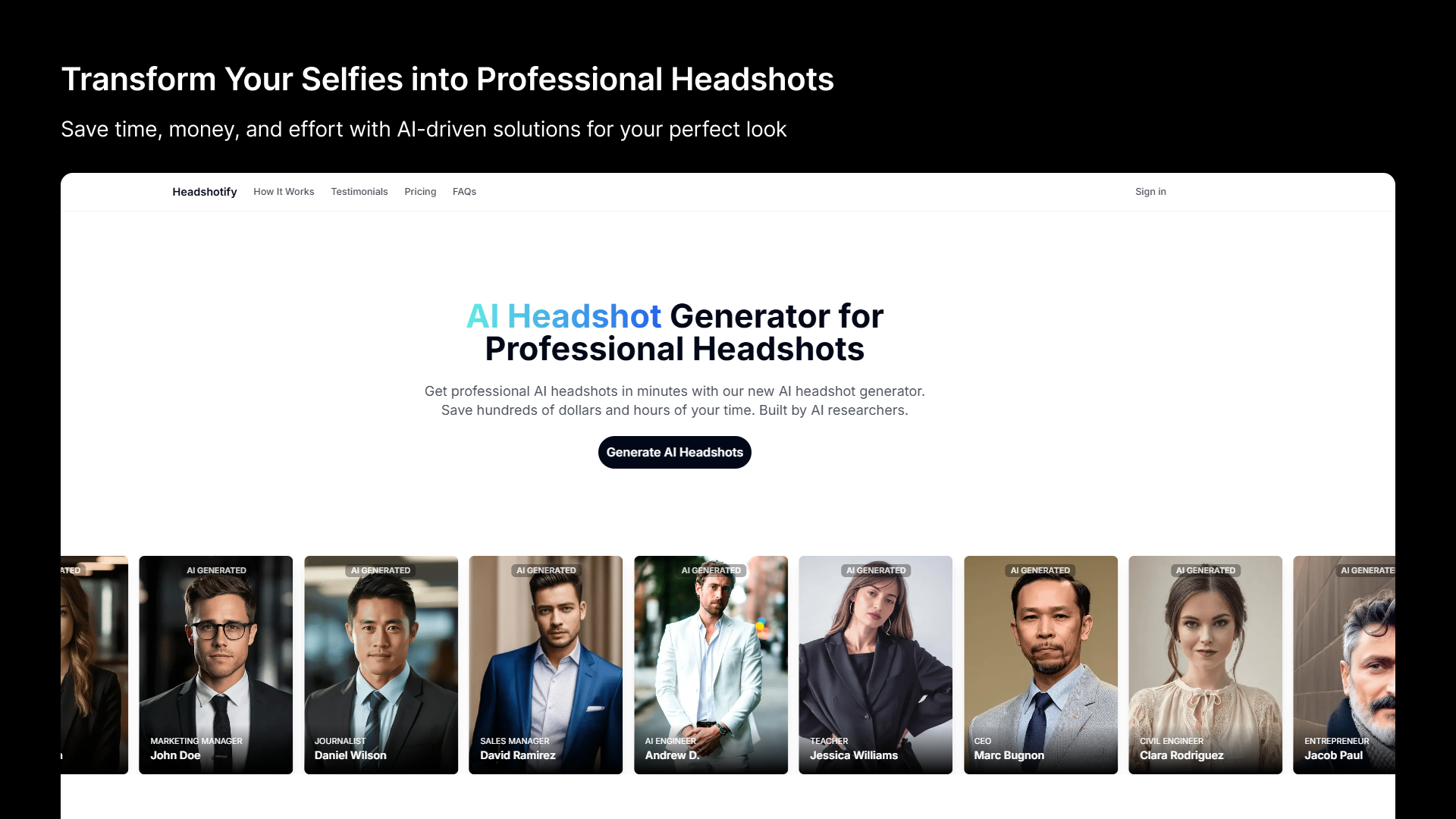Click the Generate AI Headshots button
1456x819 pixels.
click(x=675, y=452)
